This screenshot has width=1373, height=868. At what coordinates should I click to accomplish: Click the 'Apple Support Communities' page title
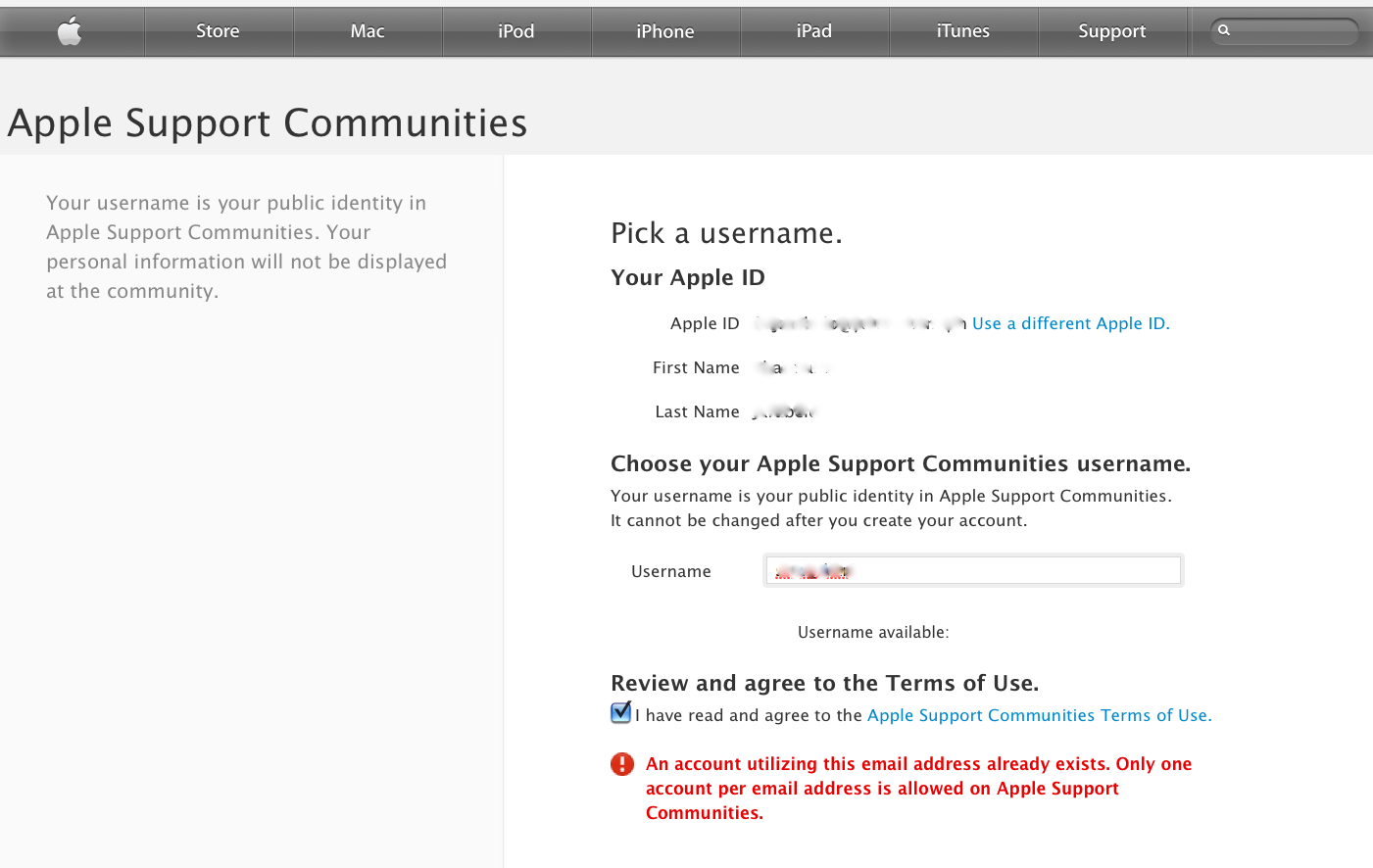point(268,122)
